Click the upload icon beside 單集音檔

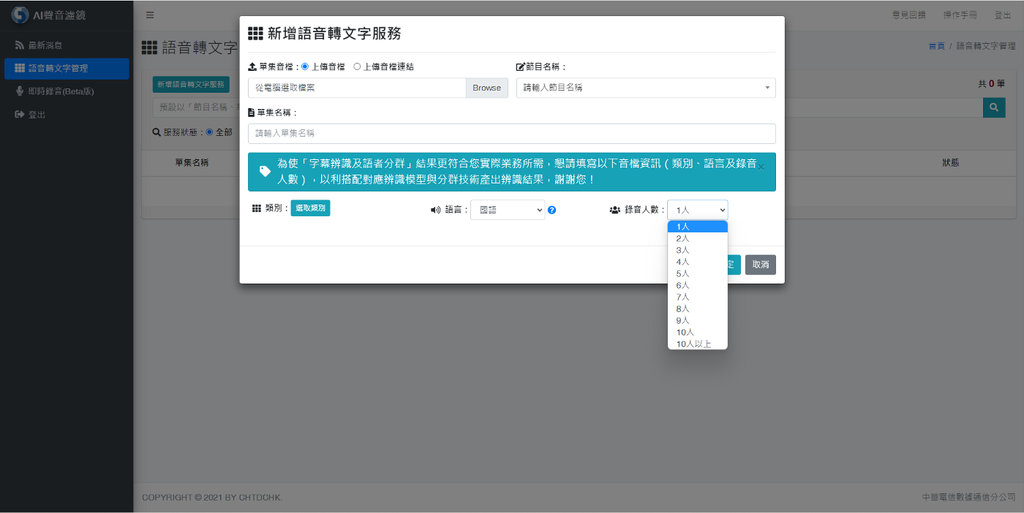pyautogui.click(x=253, y=67)
